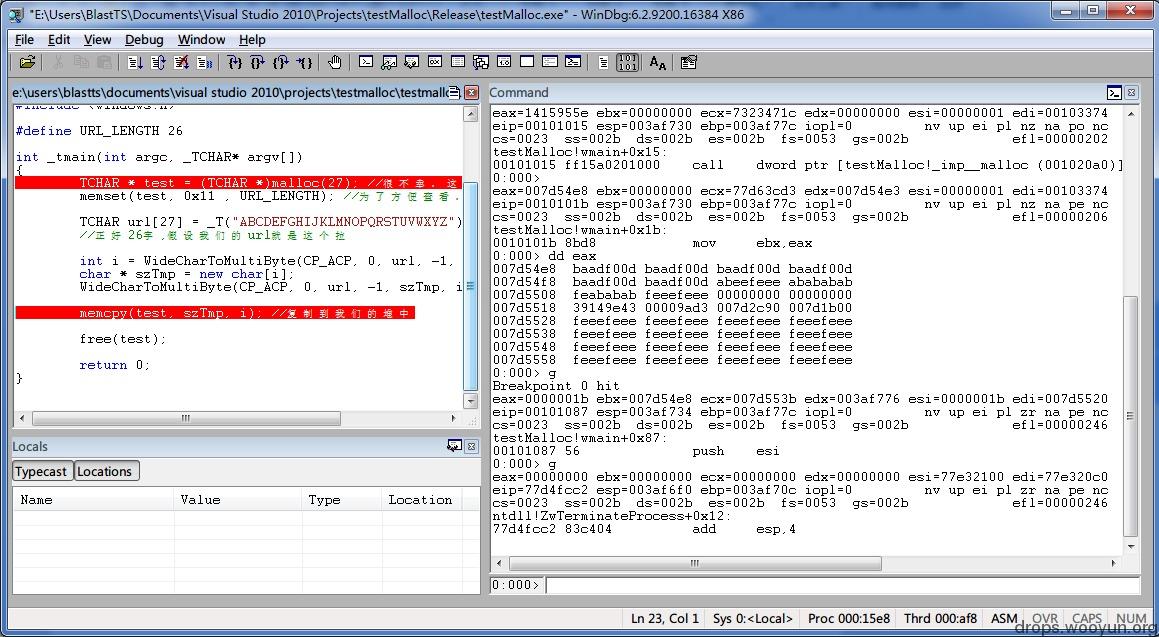Click the Options toolbar icon at far right
The image size is (1159, 637).
[x=688, y=63]
